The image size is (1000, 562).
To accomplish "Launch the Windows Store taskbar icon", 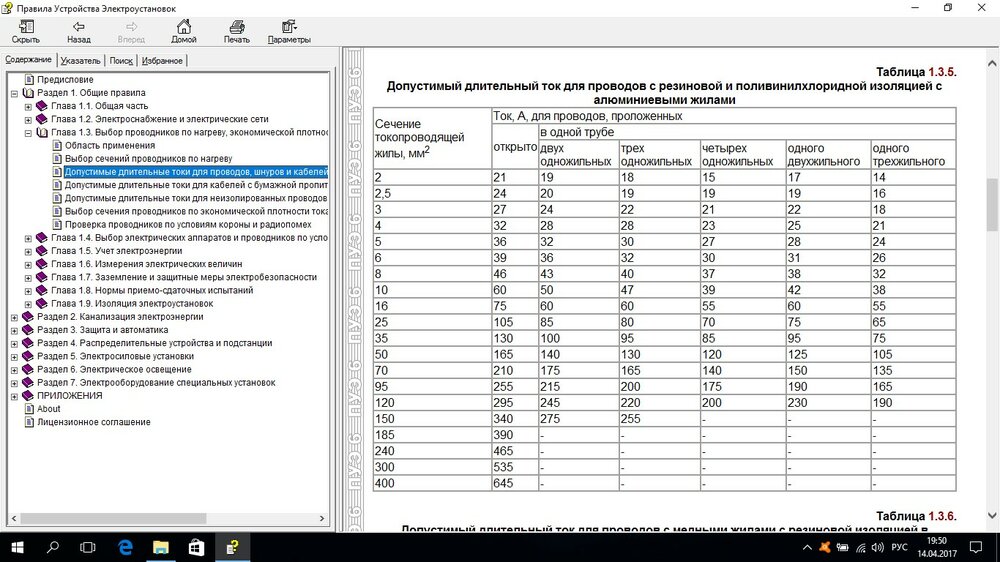I will click(196, 547).
